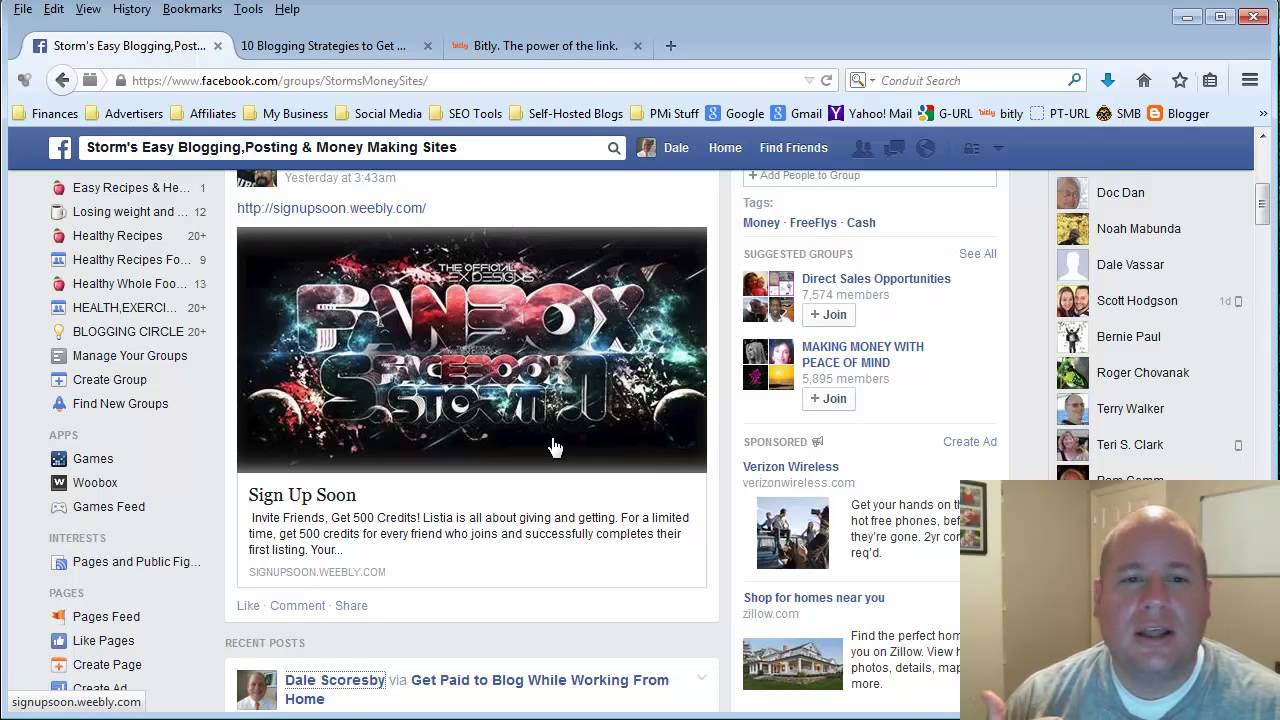Click Home in Facebook header

[x=725, y=148]
